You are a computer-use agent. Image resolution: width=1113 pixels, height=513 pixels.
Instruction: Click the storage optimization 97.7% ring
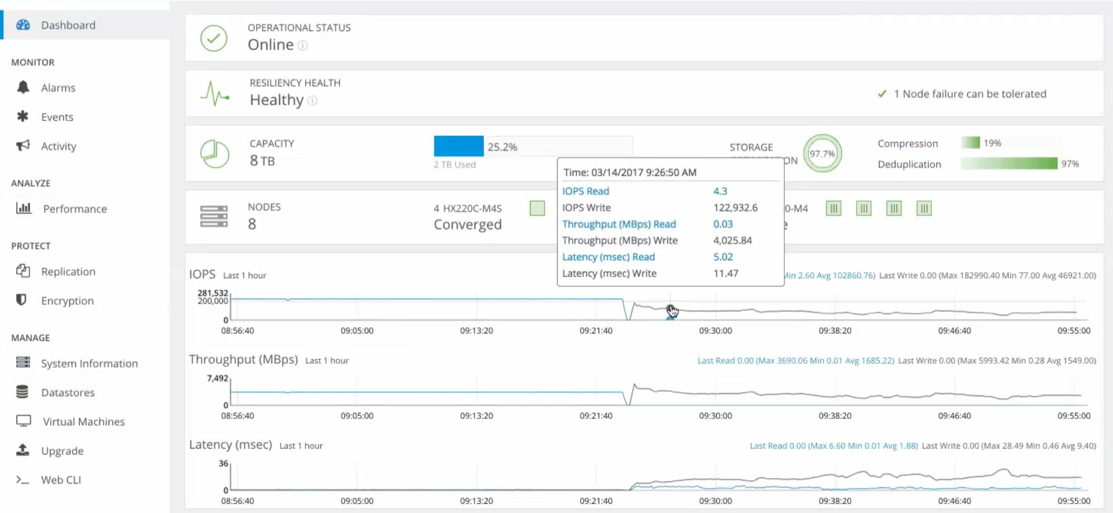[822, 154]
